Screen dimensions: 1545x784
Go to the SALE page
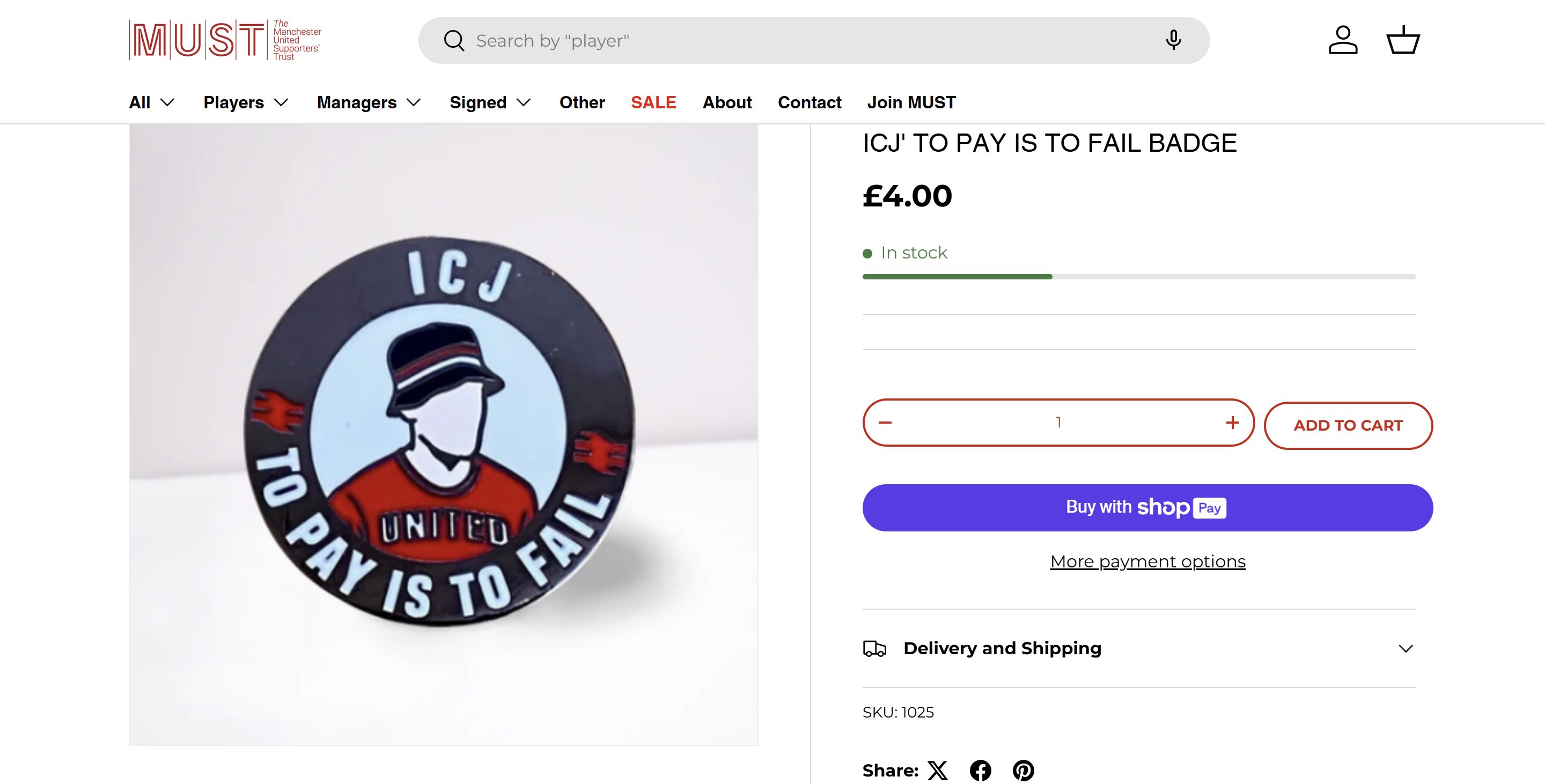click(x=653, y=102)
